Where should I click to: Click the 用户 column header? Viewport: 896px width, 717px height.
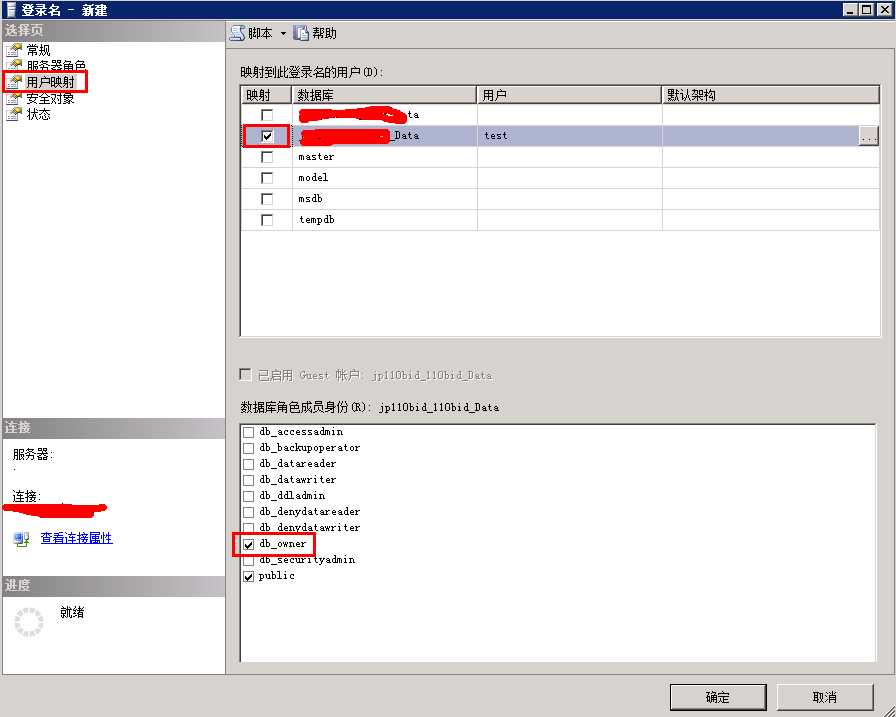569,95
